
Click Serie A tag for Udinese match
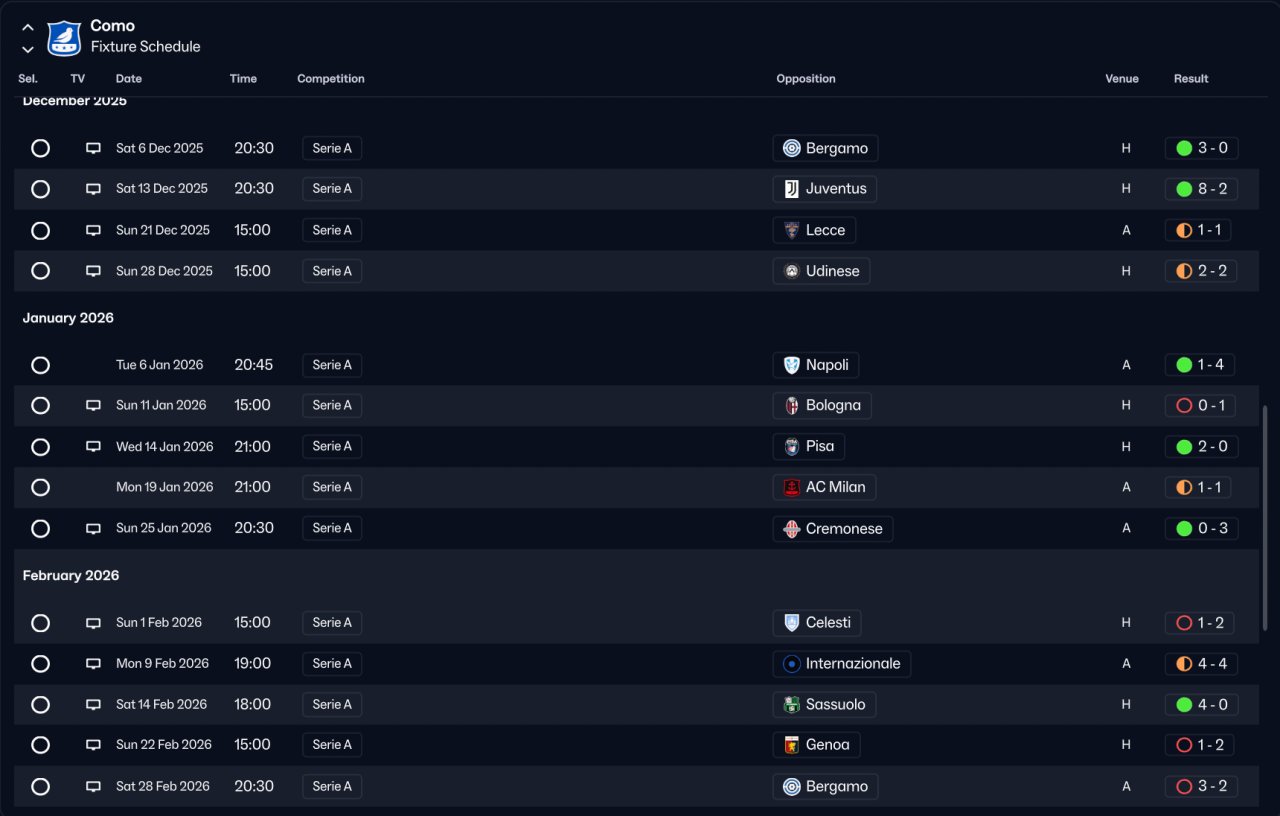(332, 271)
